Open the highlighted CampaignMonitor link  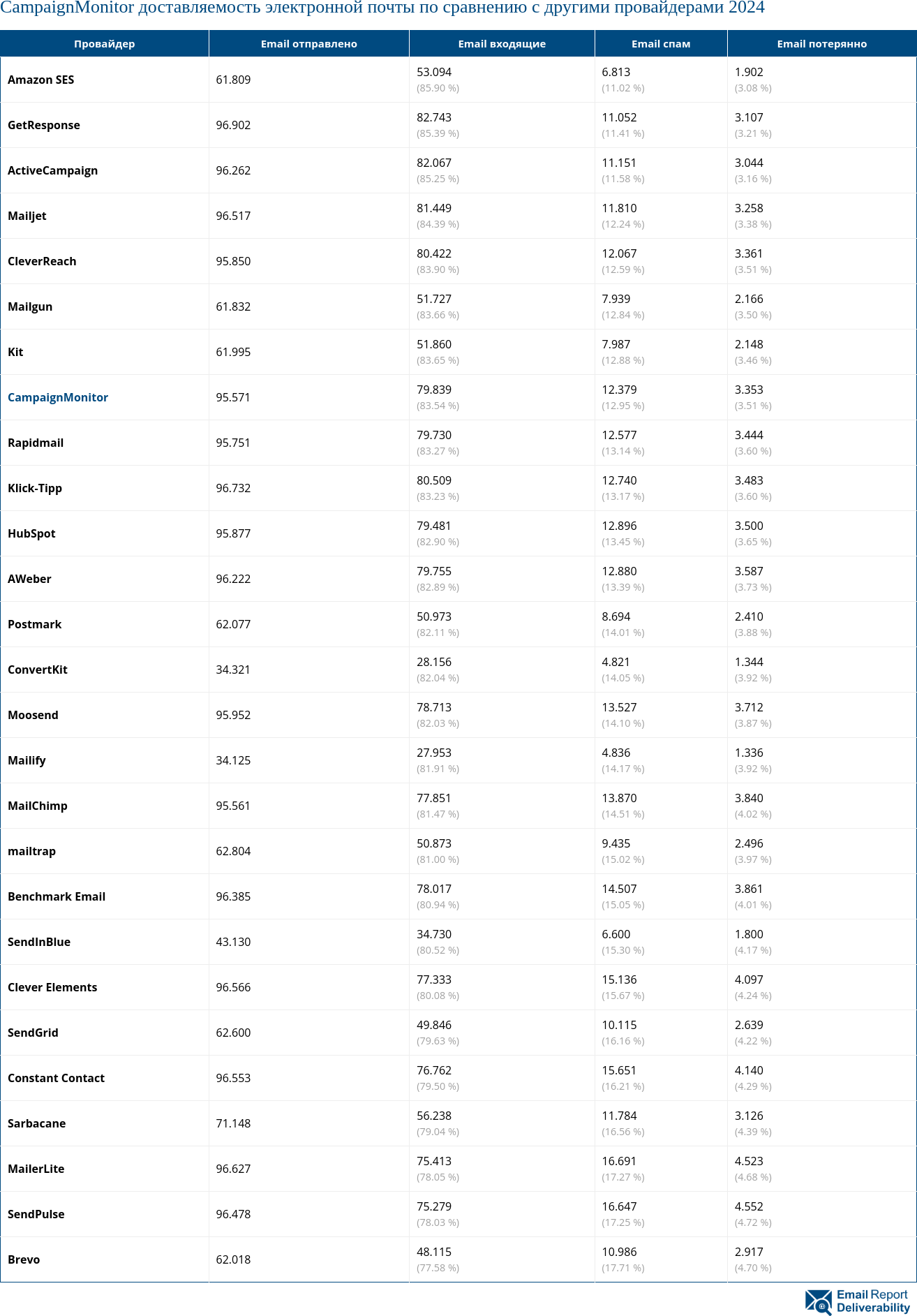[x=58, y=397]
